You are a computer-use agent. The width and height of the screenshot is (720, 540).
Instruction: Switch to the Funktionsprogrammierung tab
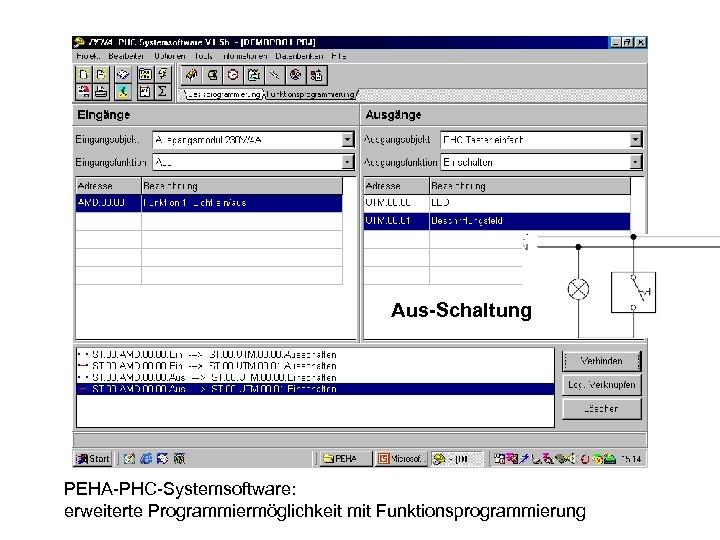310,95
